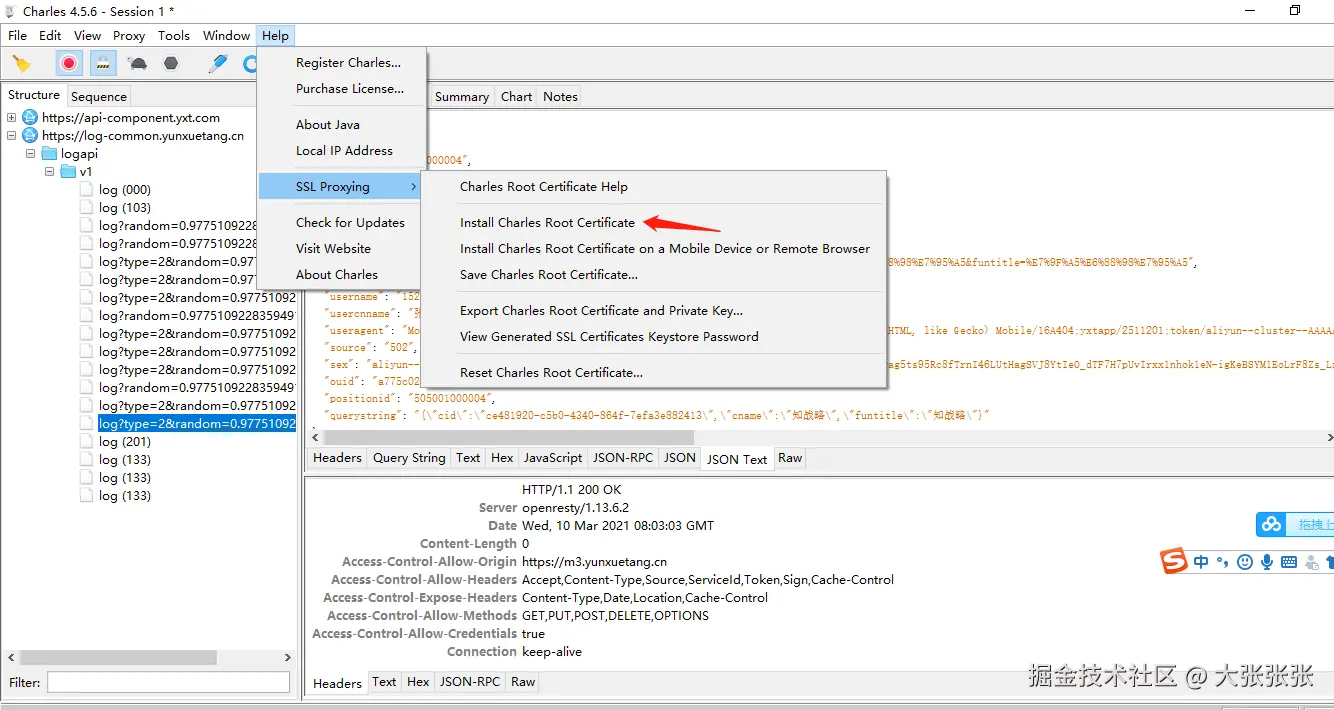
Task: Collapse the https://log-common.yunxuetang.cn node
Action: click(x=12, y=136)
